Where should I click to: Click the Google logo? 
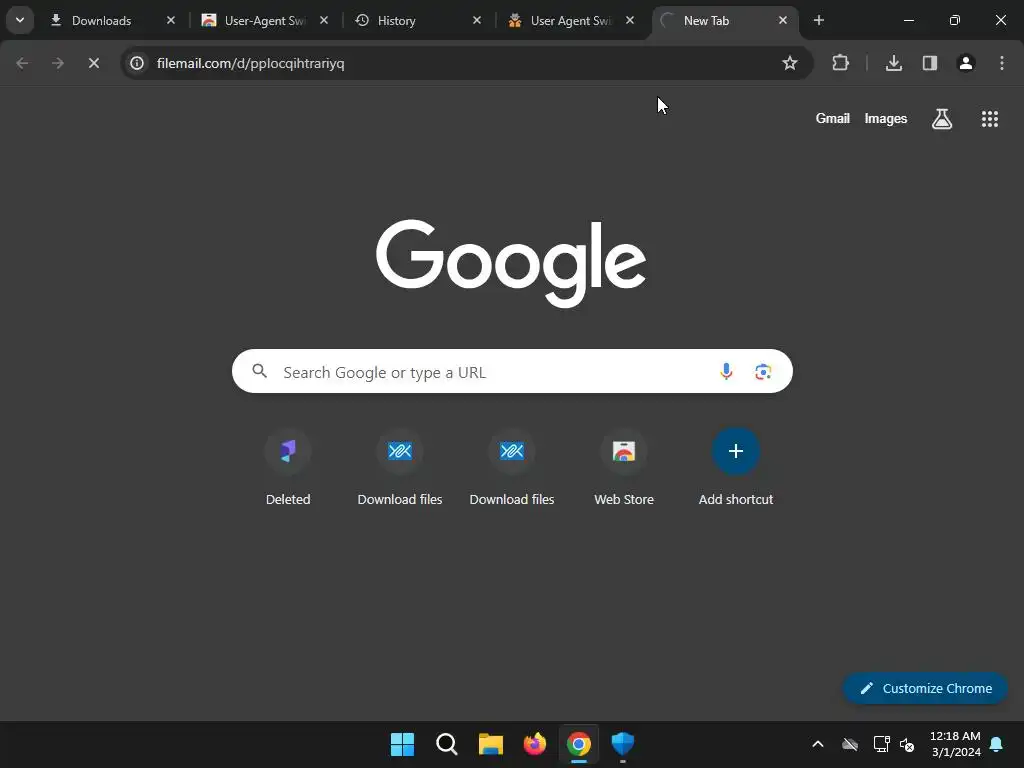511,263
